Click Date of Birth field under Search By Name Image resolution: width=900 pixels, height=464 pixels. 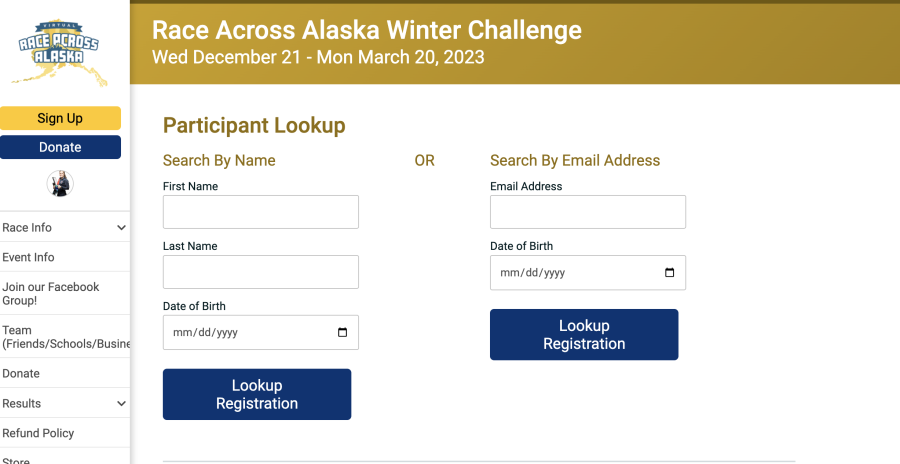(x=261, y=332)
